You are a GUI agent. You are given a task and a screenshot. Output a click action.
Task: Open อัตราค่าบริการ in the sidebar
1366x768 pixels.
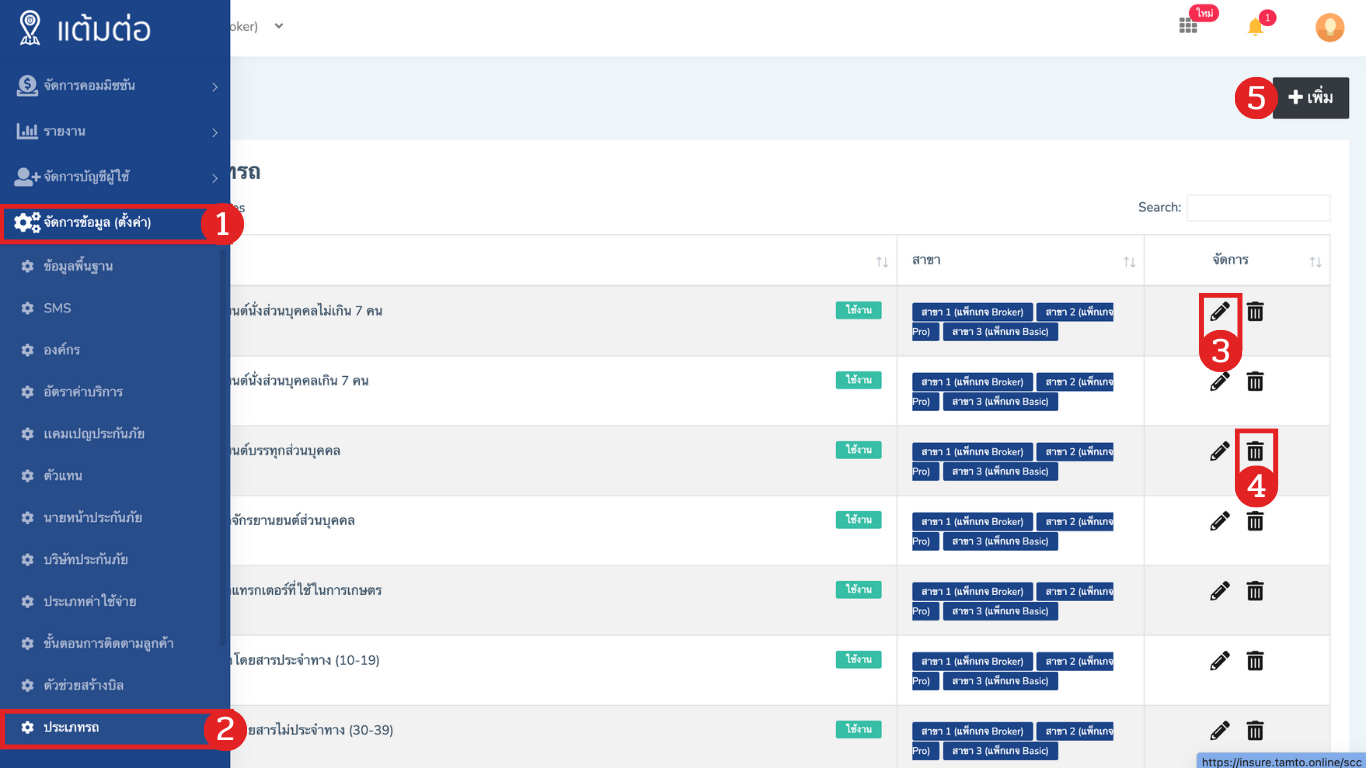[83, 392]
